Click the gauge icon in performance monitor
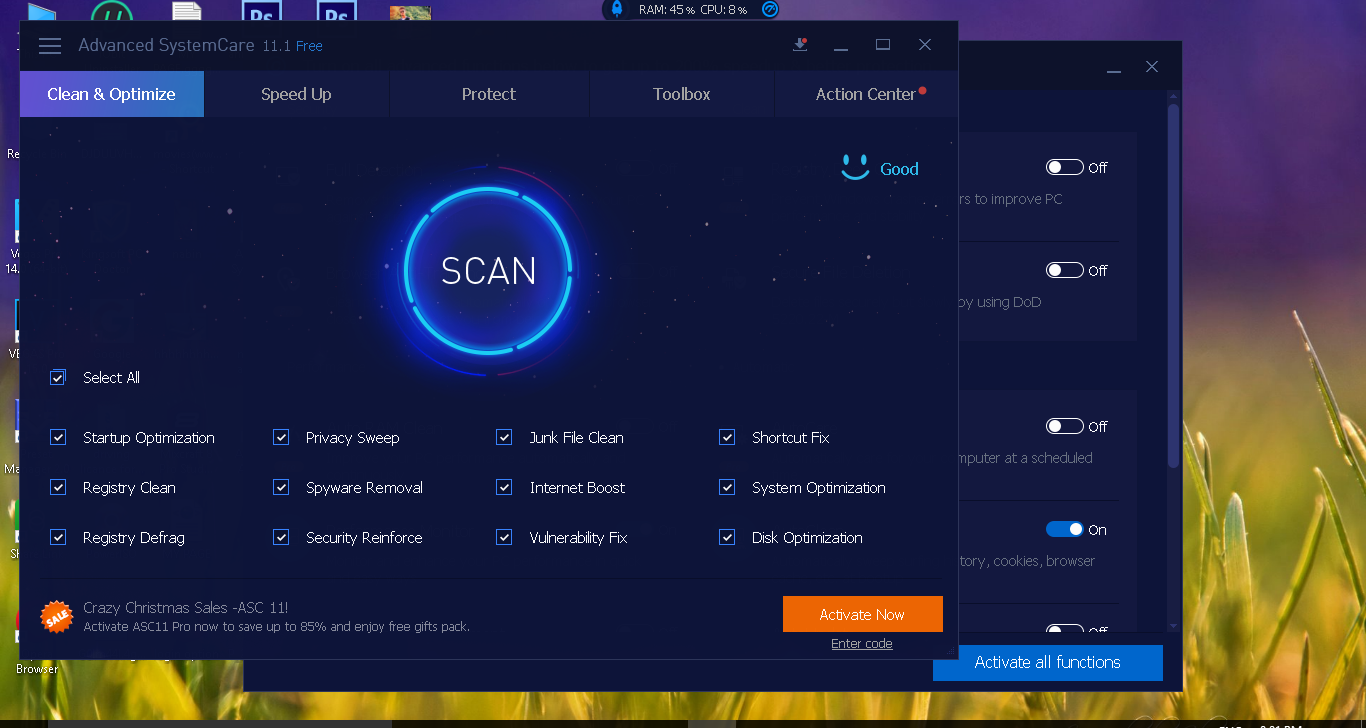1366x728 pixels. [x=769, y=9]
